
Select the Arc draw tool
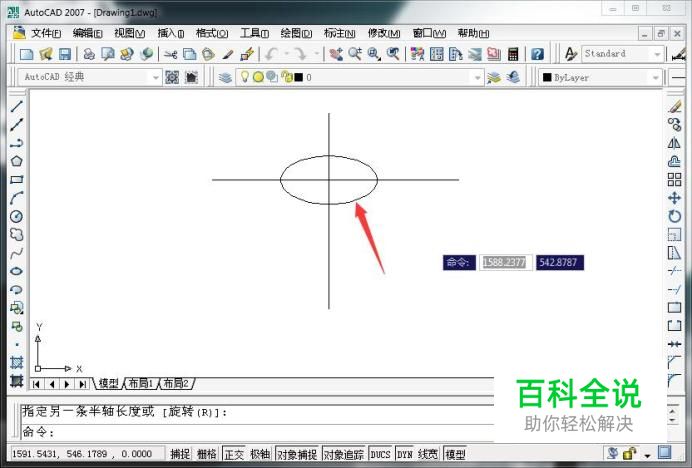tap(17, 198)
